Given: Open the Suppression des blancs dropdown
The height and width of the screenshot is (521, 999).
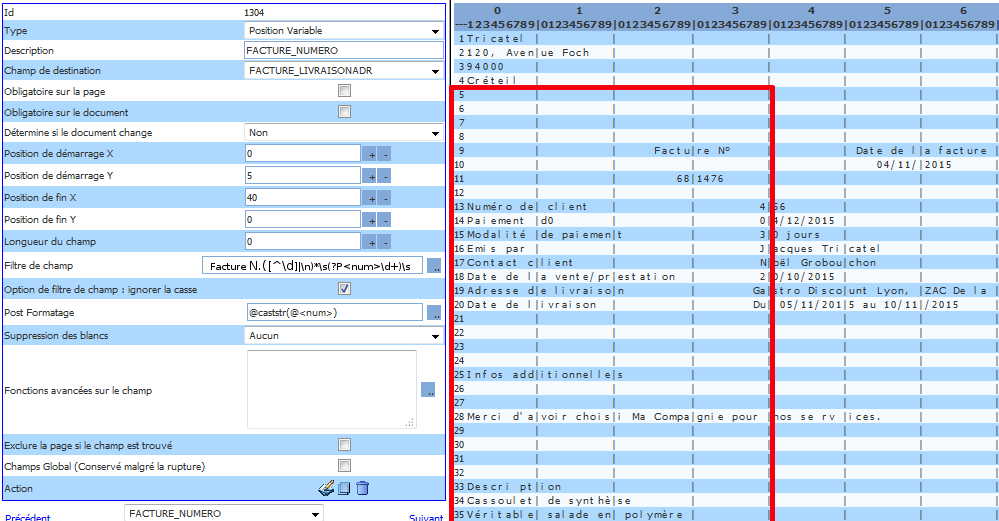Looking at the screenshot, I should pos(343,336).
